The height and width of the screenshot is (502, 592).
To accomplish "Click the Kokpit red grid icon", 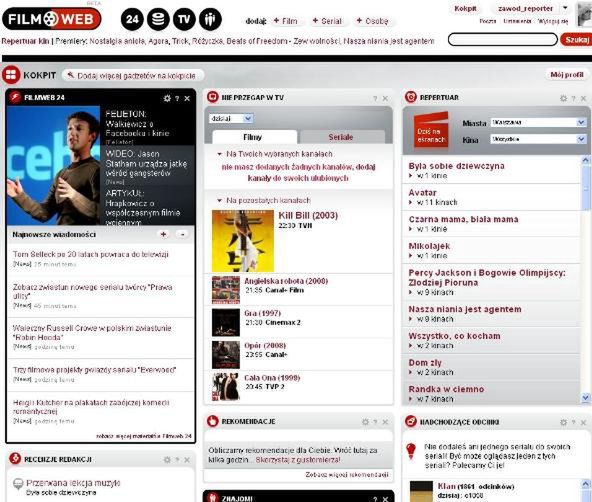I will click(11, 75).
